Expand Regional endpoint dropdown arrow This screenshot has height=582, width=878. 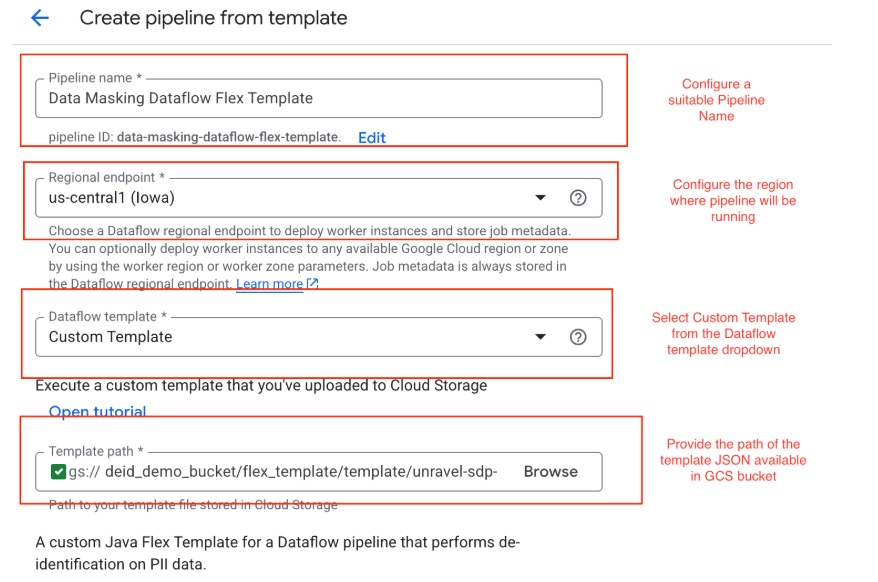point(541,198)
